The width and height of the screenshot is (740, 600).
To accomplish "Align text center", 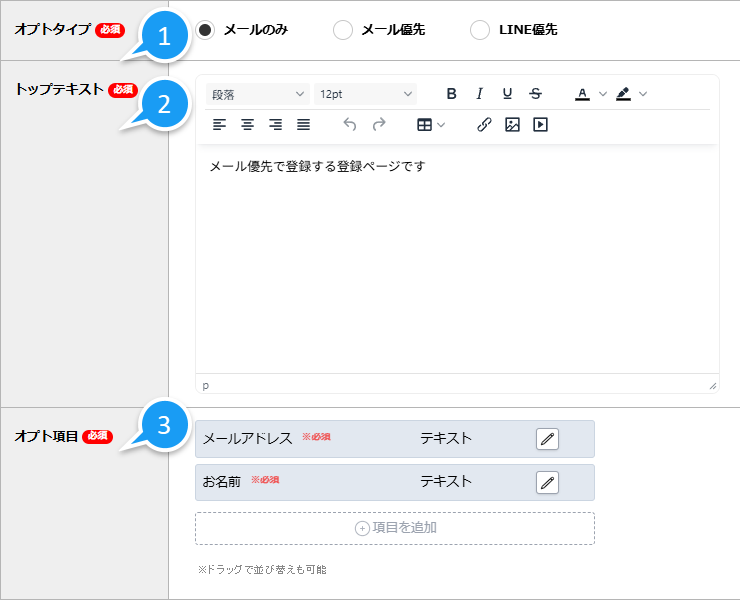I will [247, 125].
